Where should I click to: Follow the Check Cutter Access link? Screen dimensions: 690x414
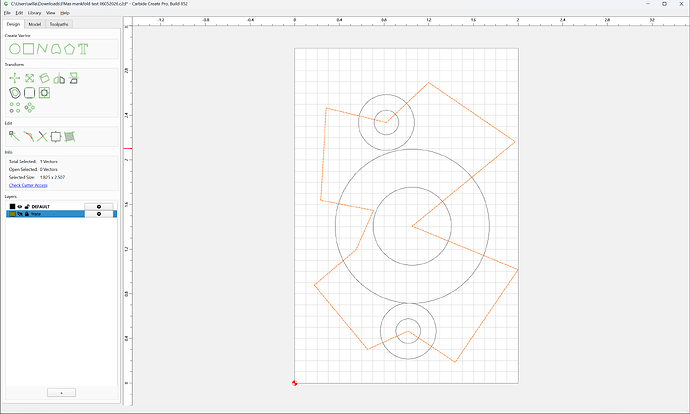28,185
